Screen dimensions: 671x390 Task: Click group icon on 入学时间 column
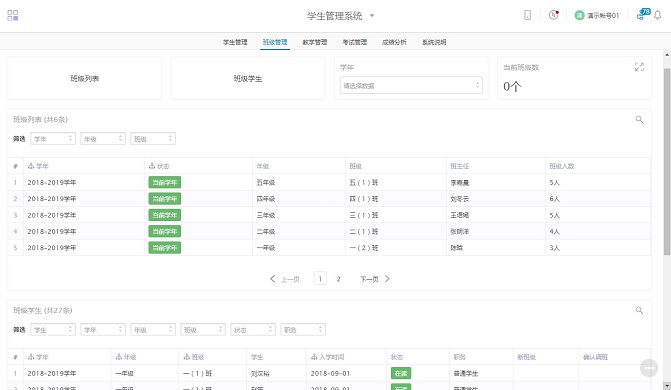(x=314, y=357)
